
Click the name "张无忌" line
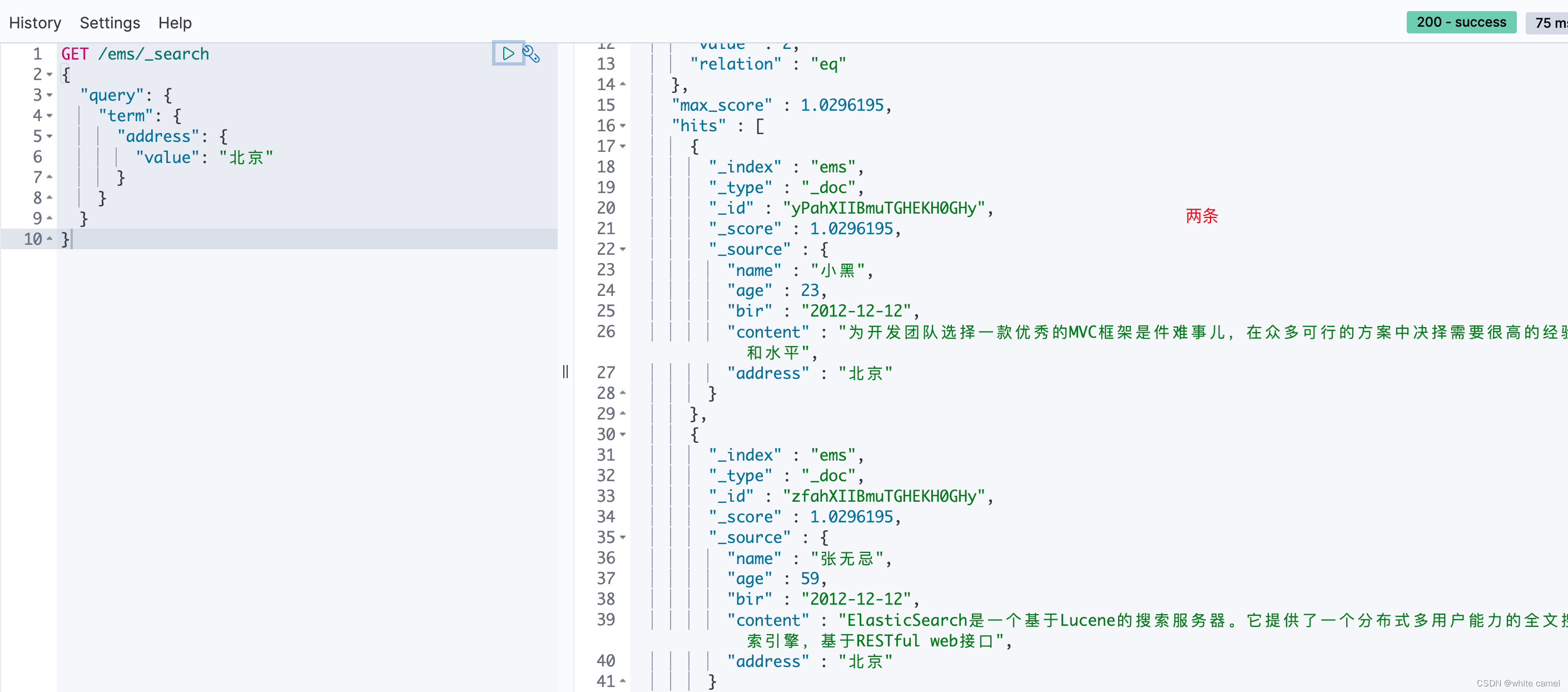[810, 558]
